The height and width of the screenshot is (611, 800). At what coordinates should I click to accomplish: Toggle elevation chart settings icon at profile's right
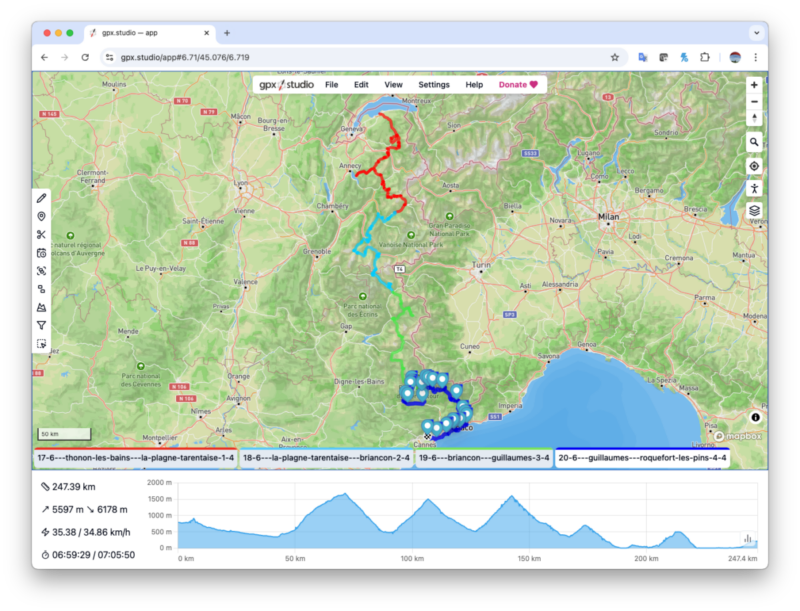747,538
